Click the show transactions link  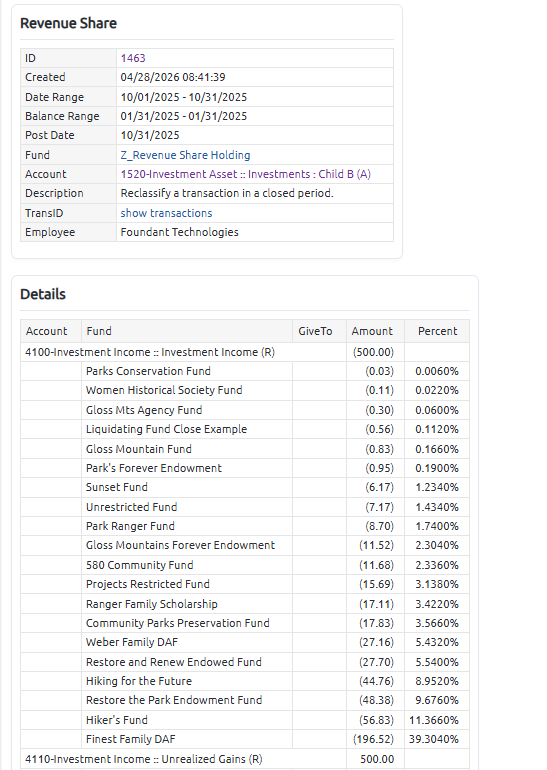(166, 213)
